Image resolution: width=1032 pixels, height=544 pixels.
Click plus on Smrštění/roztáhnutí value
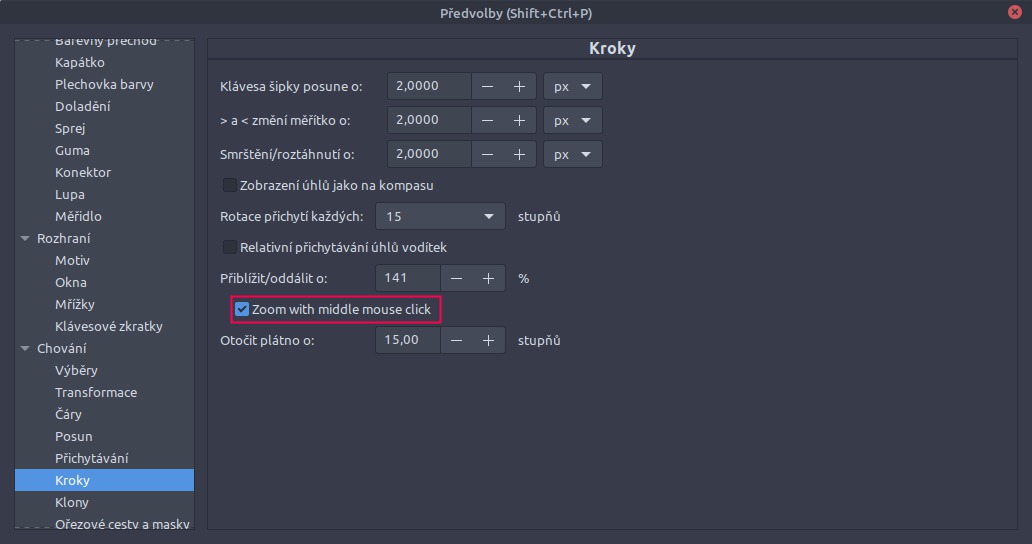pyautogui.click(x=519, y=154)
